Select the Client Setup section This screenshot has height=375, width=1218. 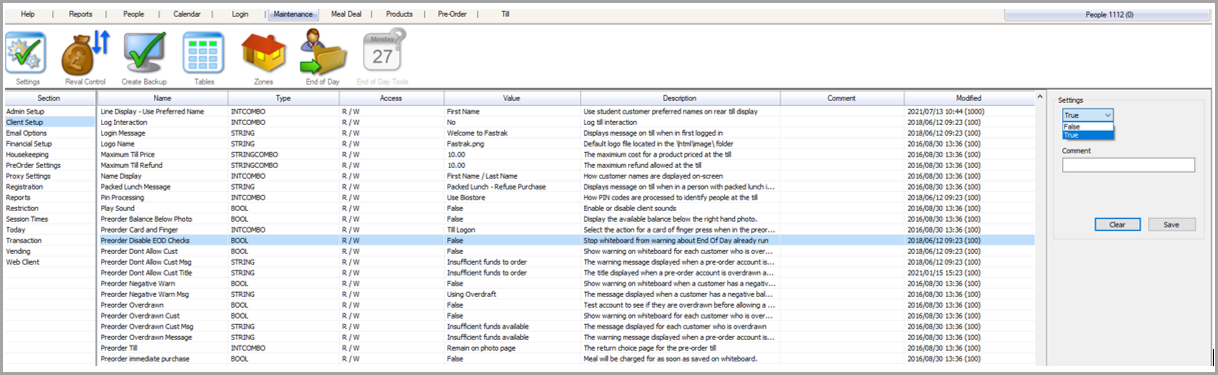(49, 122)
